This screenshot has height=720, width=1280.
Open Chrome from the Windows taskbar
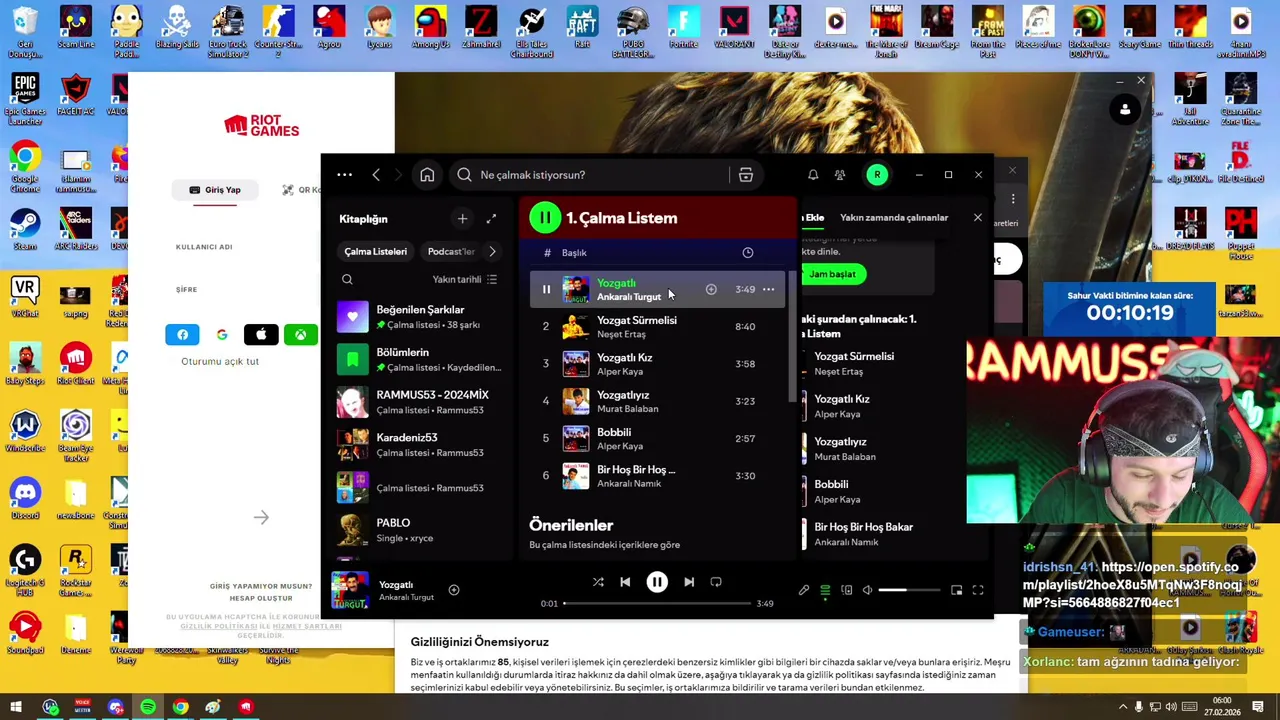pyautogui.click(x=180, y=707)
